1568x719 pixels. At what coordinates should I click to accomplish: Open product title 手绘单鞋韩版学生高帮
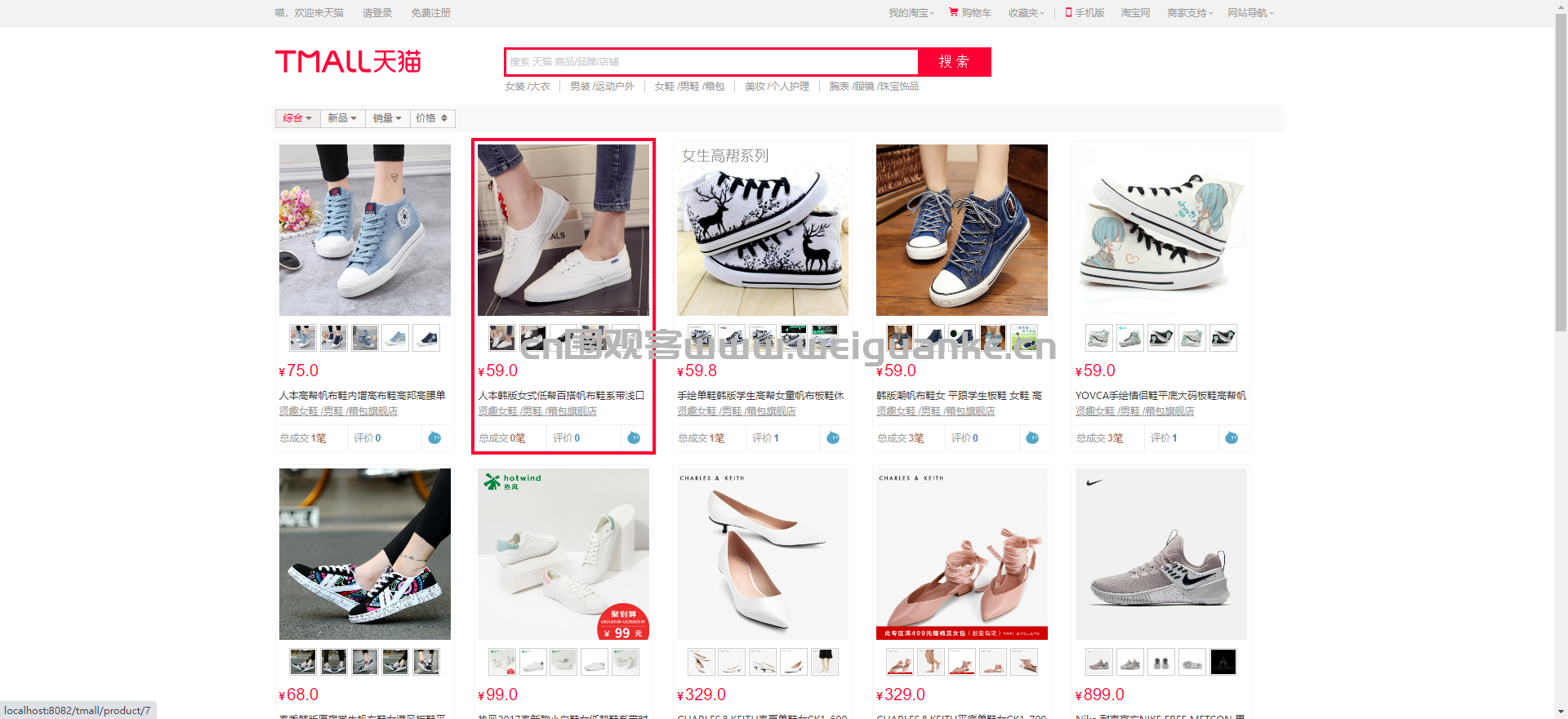[x=760, y=396]
